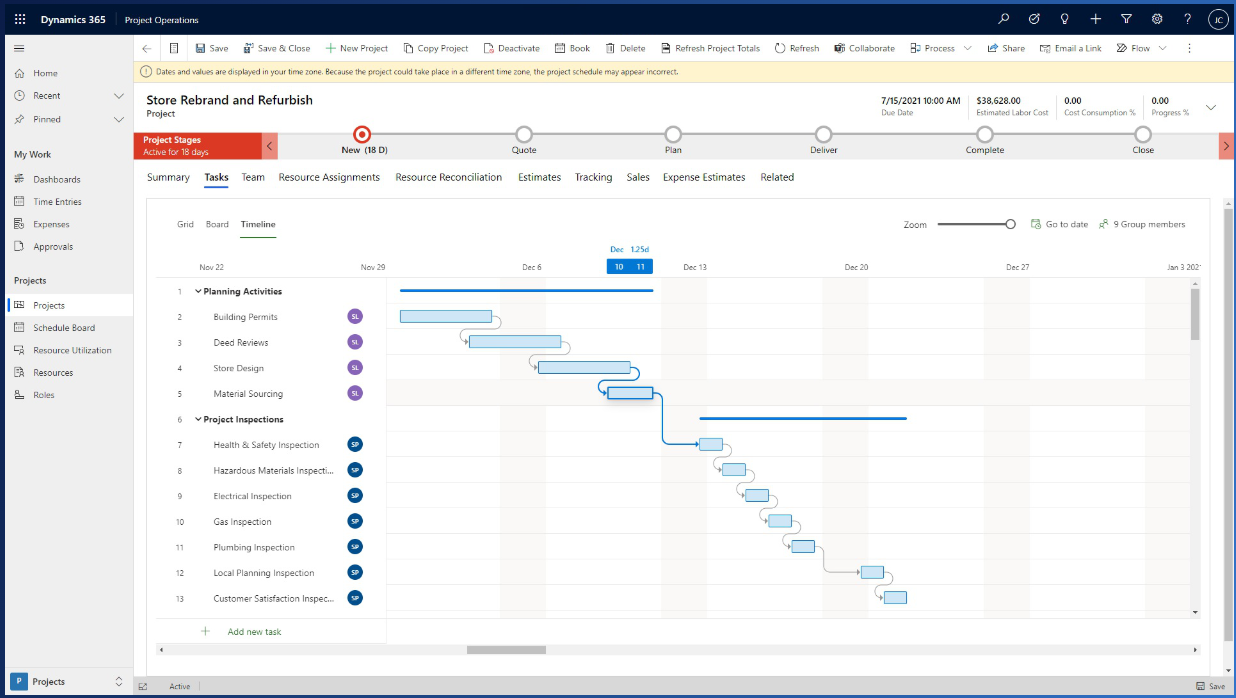Click the horizontal timeline scrollbar thumb
This screenshot has width=1236, height=698.
506,650
